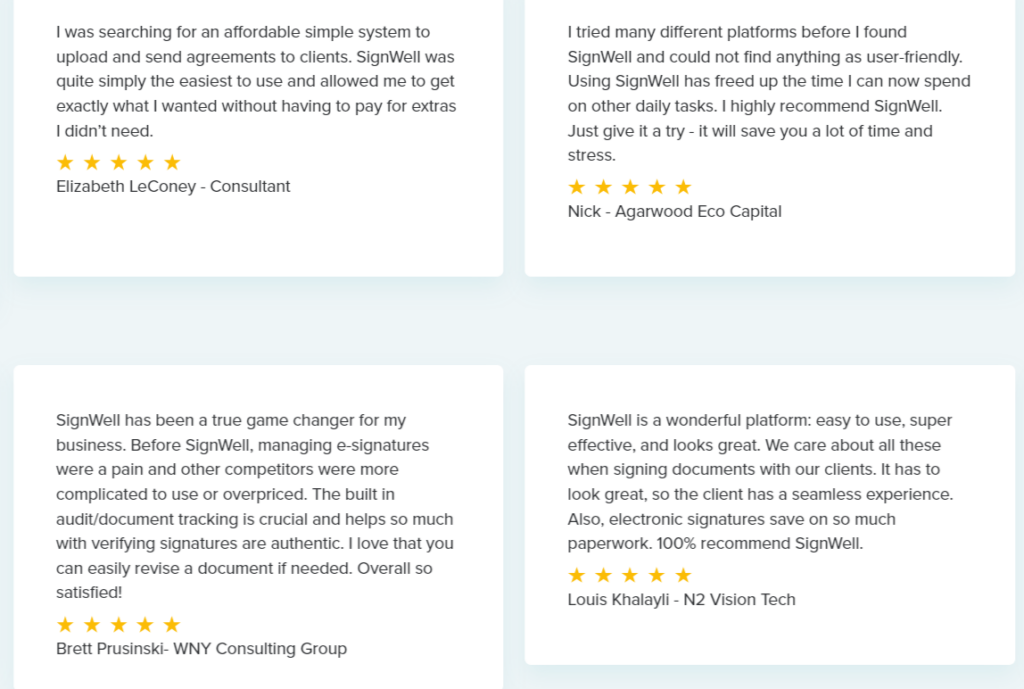This screenshot has width=1024, height=689.
Task: Click the name Elizabeth LeConey - Consultant
Action: tap(173, 186)
